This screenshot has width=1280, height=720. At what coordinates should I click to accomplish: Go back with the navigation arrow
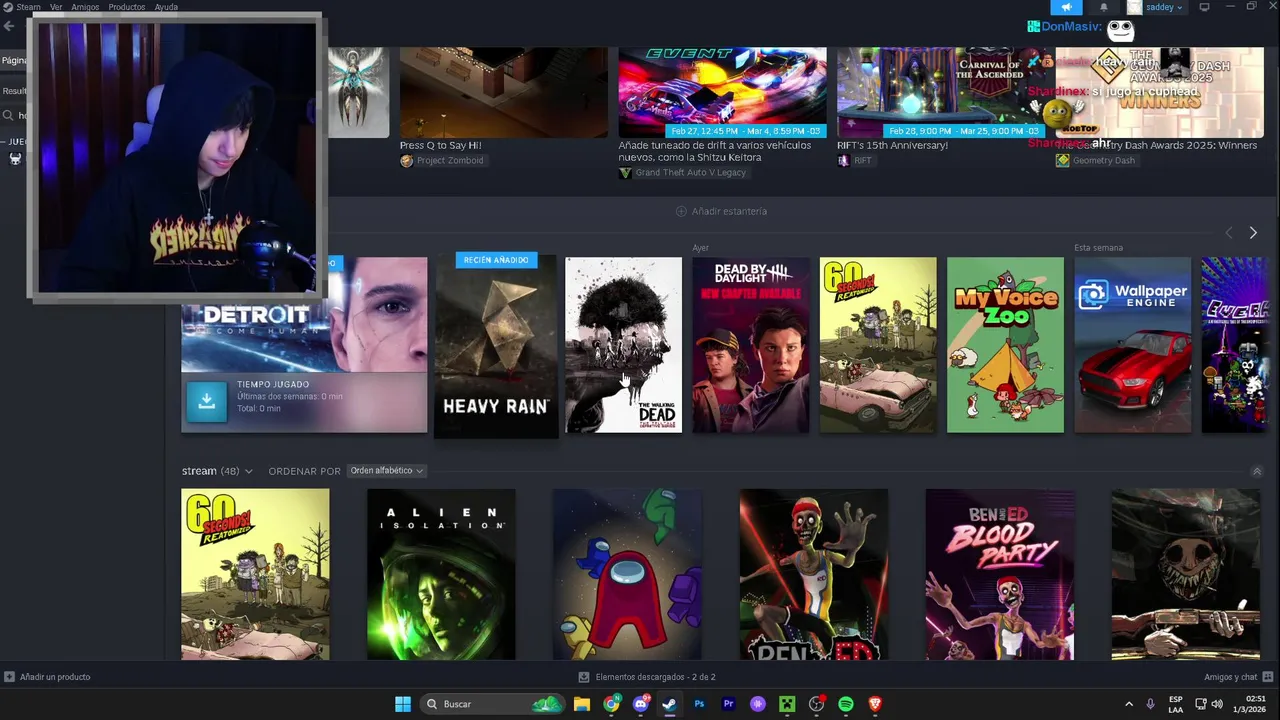coord(9,27)
